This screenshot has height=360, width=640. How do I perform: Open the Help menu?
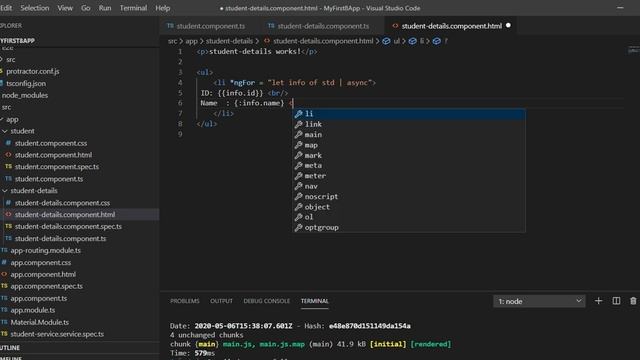click(162, 8)
